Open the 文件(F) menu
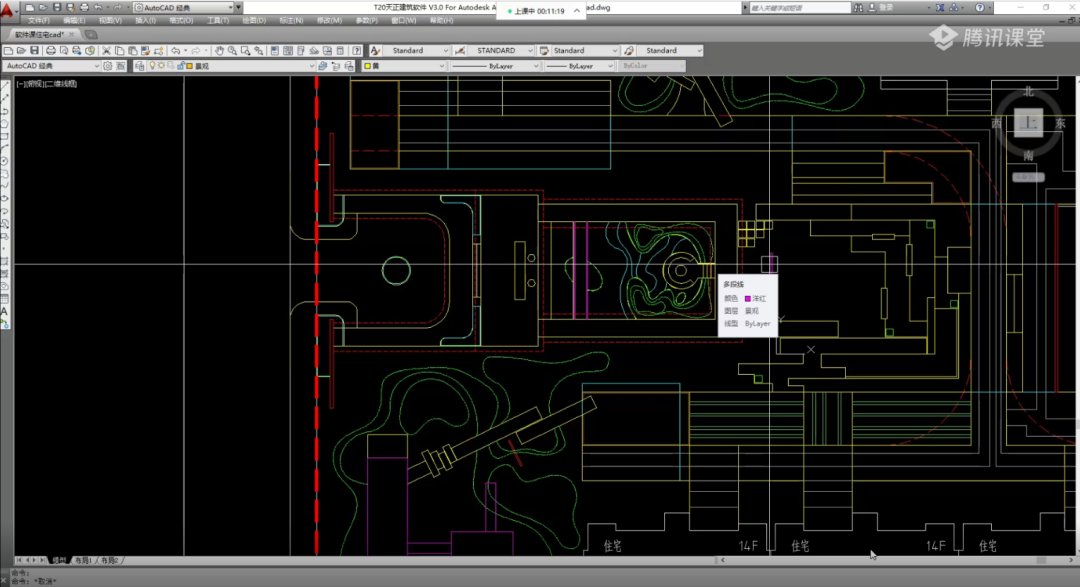The width and height of the screenshot is (1080, 587). tap(39, 21)
